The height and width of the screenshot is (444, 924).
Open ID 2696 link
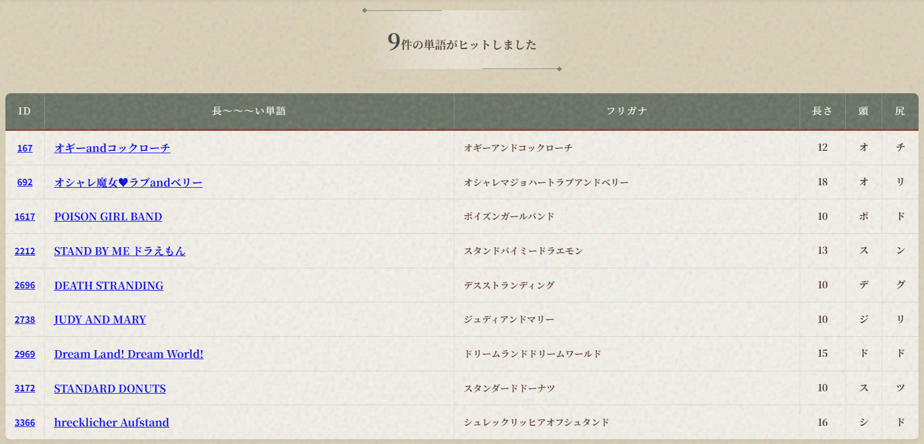(24, 285)
